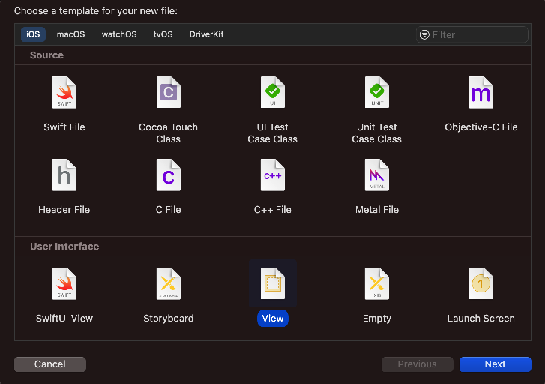Screen dimensions: 545x384
Task: Pick the C File template icon
Action: 169,175
